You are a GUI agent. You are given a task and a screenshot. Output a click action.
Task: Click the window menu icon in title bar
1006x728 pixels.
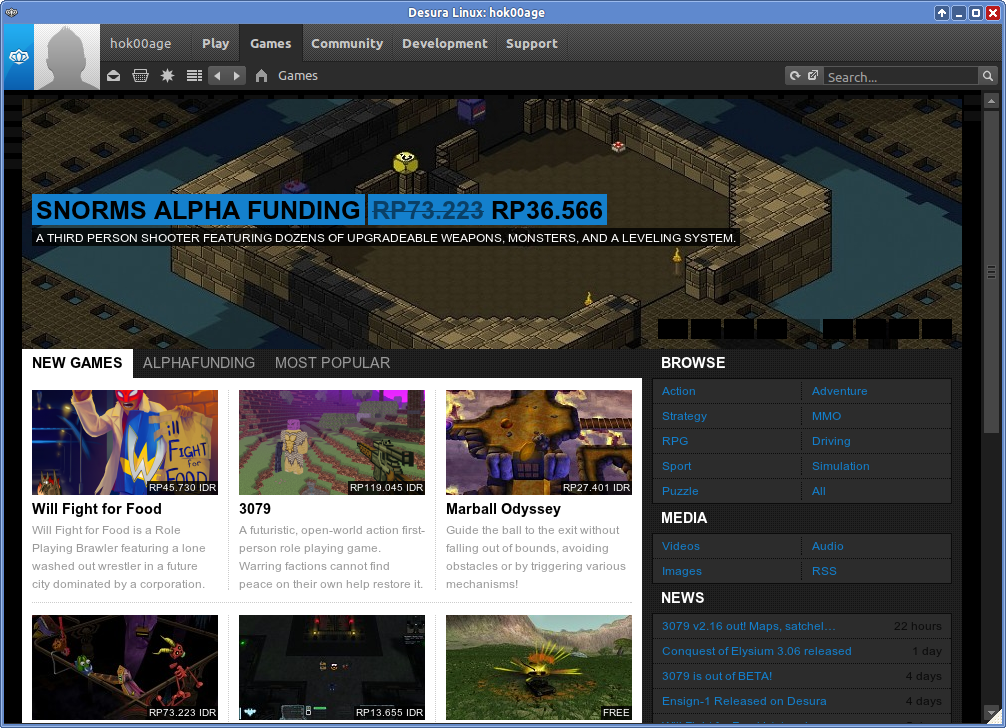tap(12, 12)
